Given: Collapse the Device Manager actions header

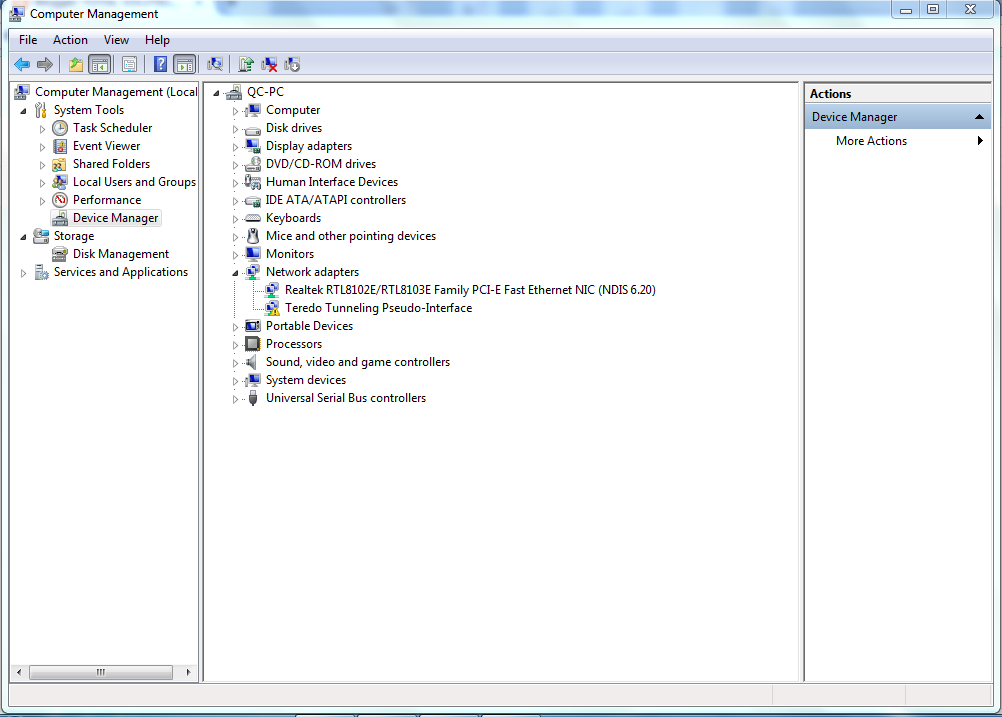Looking at the screenshot, I should [x=979, y=117].
